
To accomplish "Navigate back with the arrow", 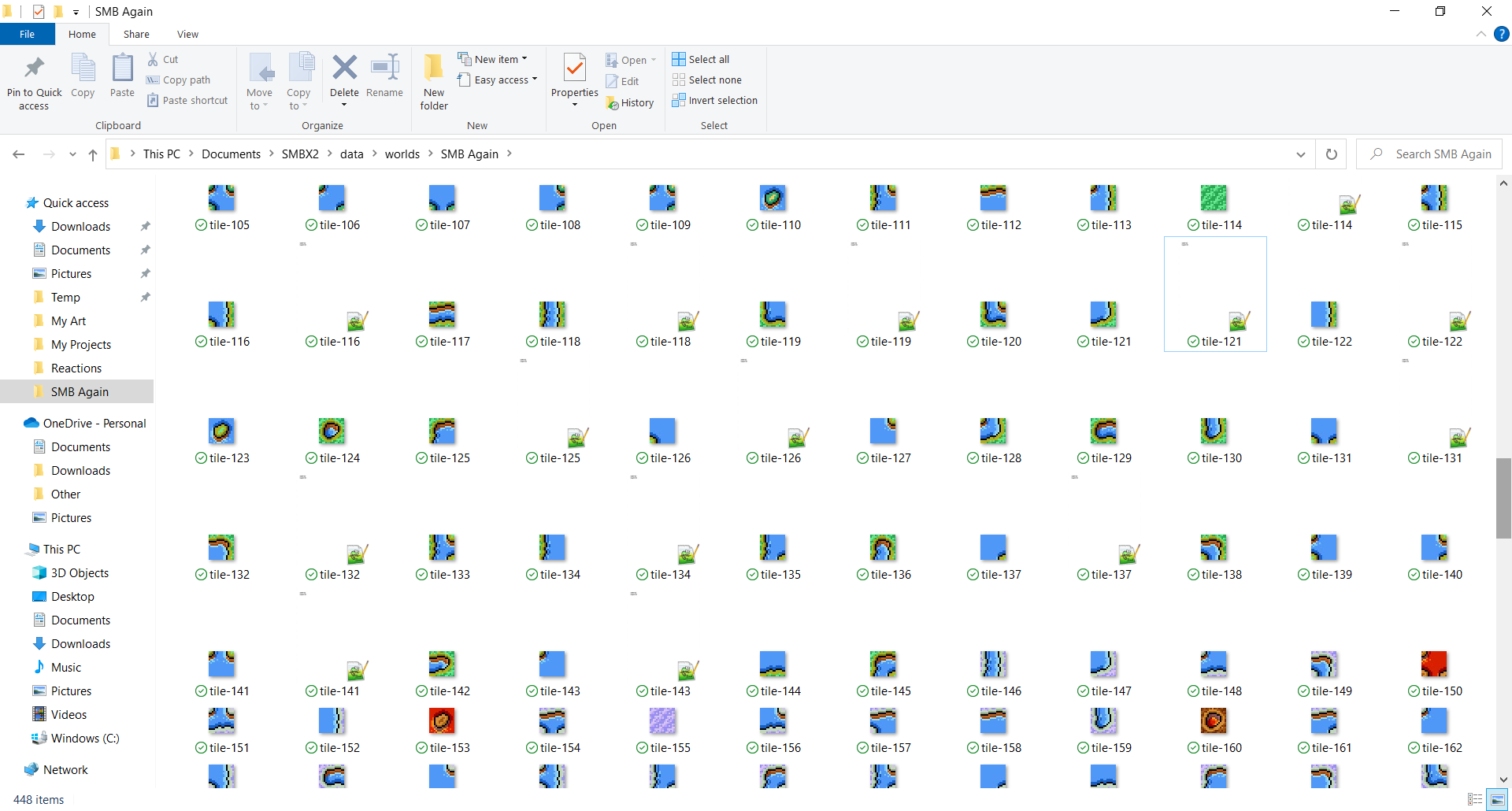I will tap(19, 154).
